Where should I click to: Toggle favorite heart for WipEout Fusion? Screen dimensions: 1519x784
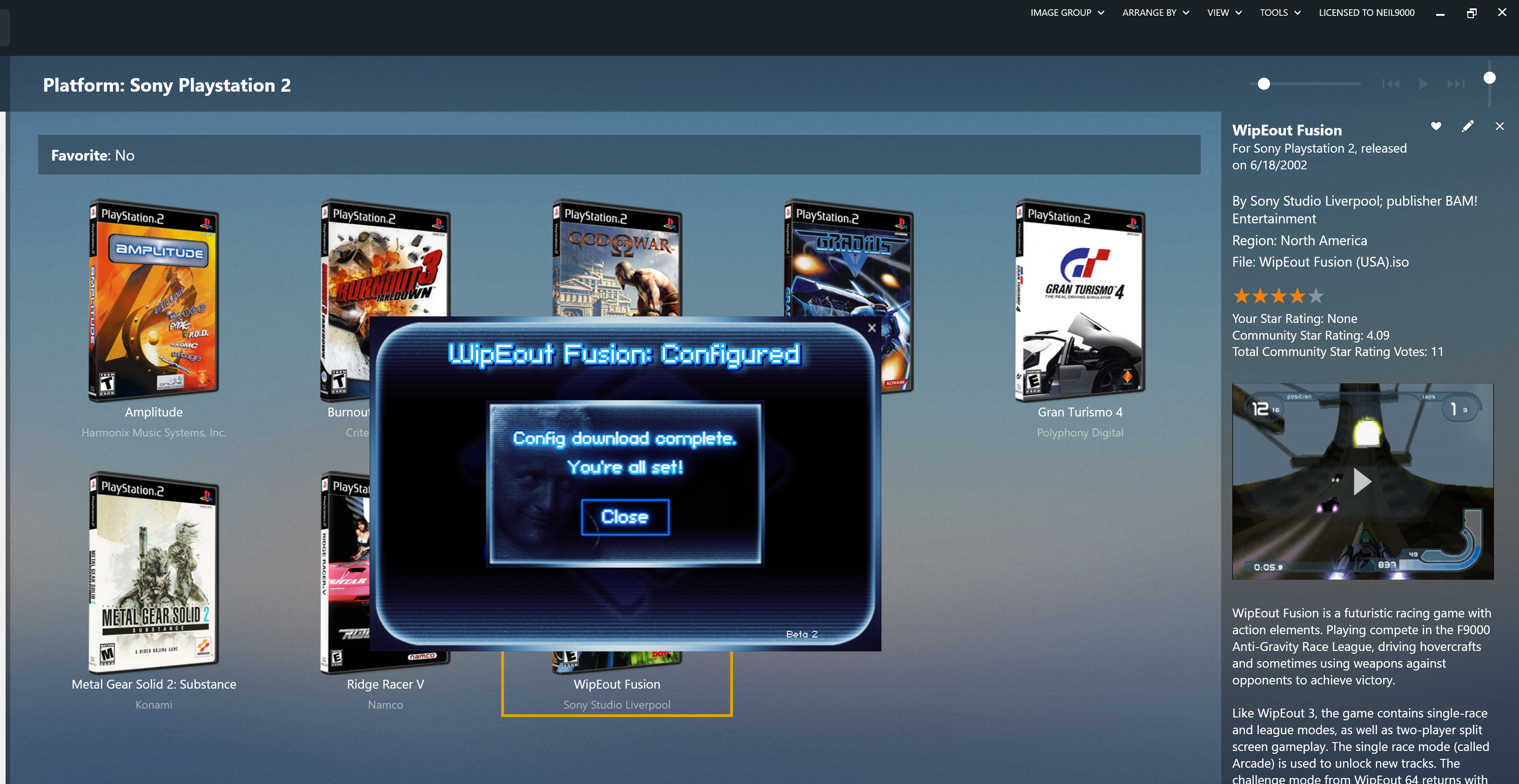[1436, 126]
